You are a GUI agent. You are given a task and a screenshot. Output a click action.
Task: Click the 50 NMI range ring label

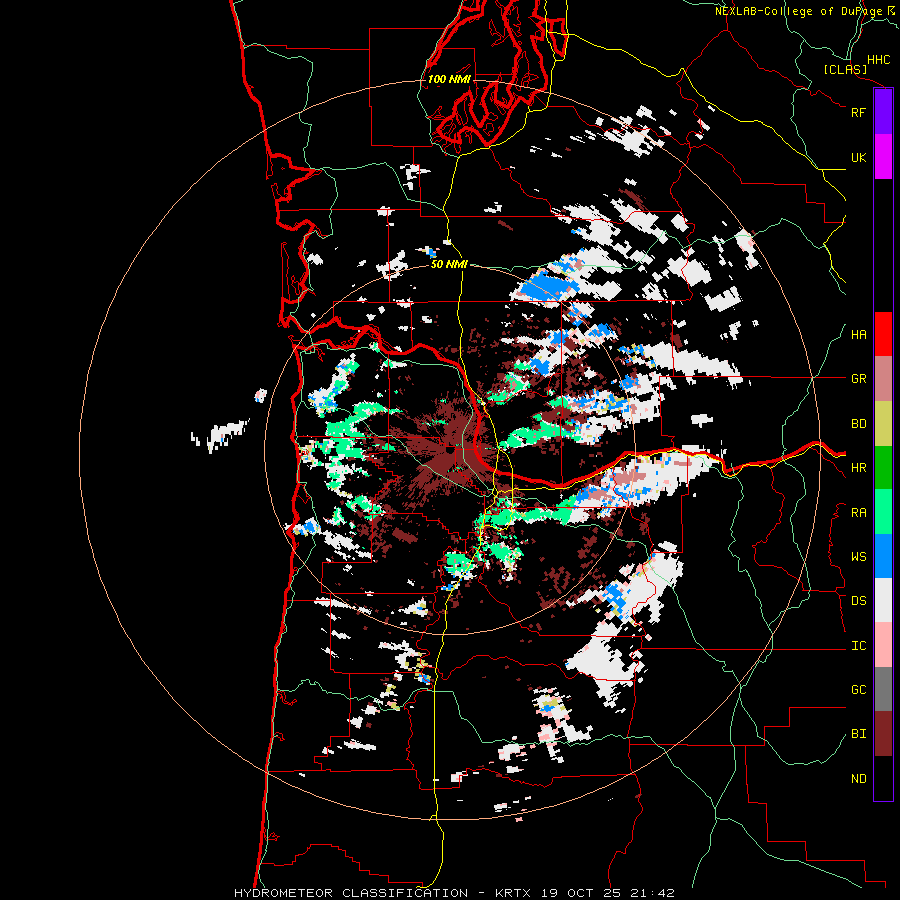(x=449, y=264)
